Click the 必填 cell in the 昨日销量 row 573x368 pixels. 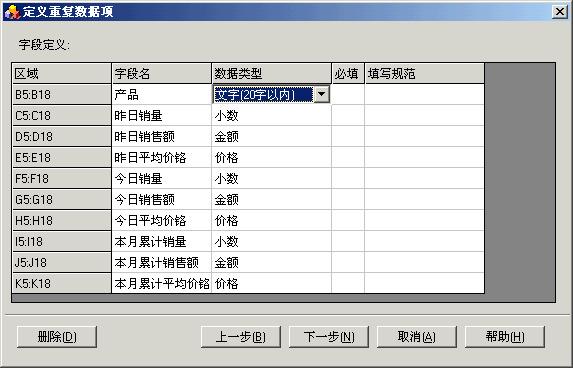(x=348, y=115)
